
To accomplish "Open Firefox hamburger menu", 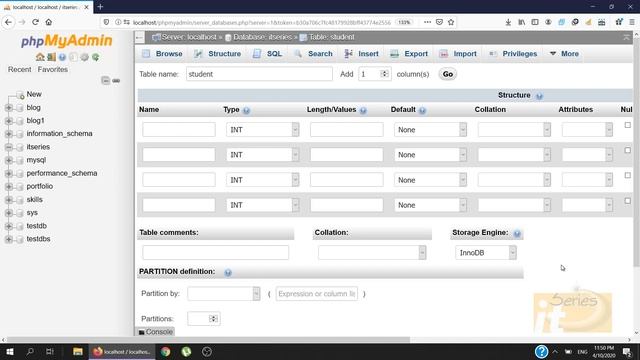I will 631,22.
